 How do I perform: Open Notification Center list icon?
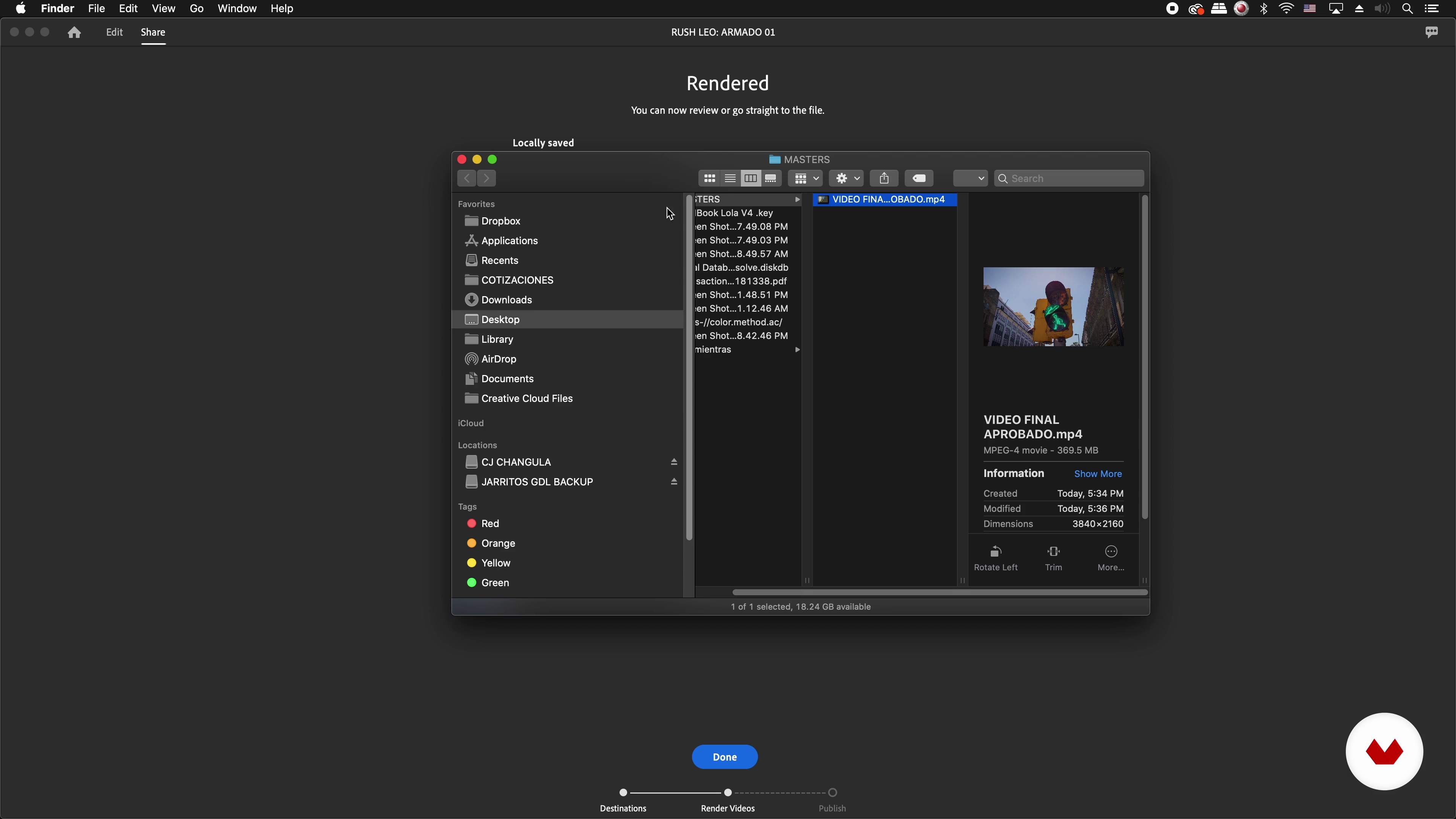click(x=1431, y=8)
